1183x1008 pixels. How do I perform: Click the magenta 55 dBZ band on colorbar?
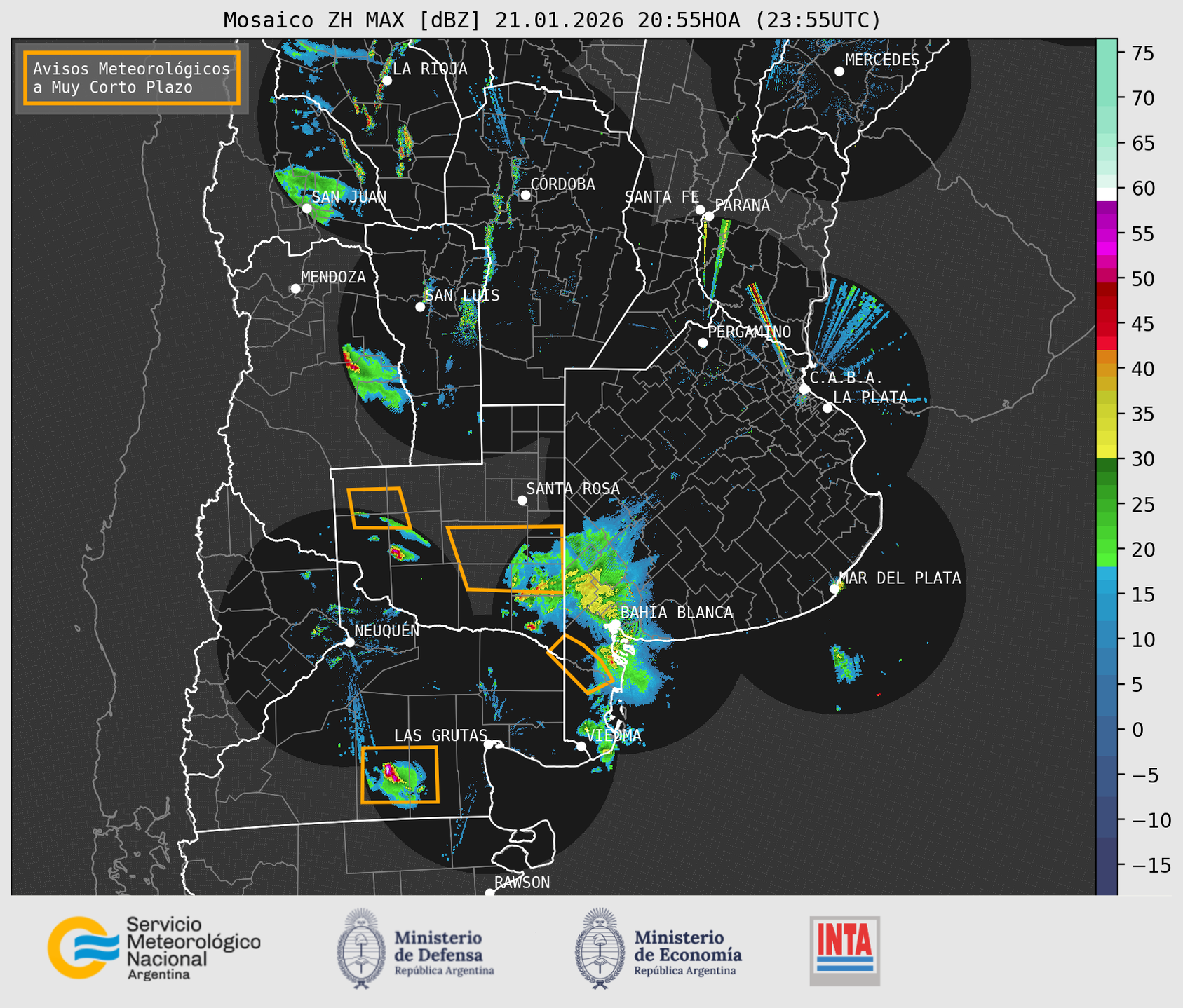pos(1106,234)
